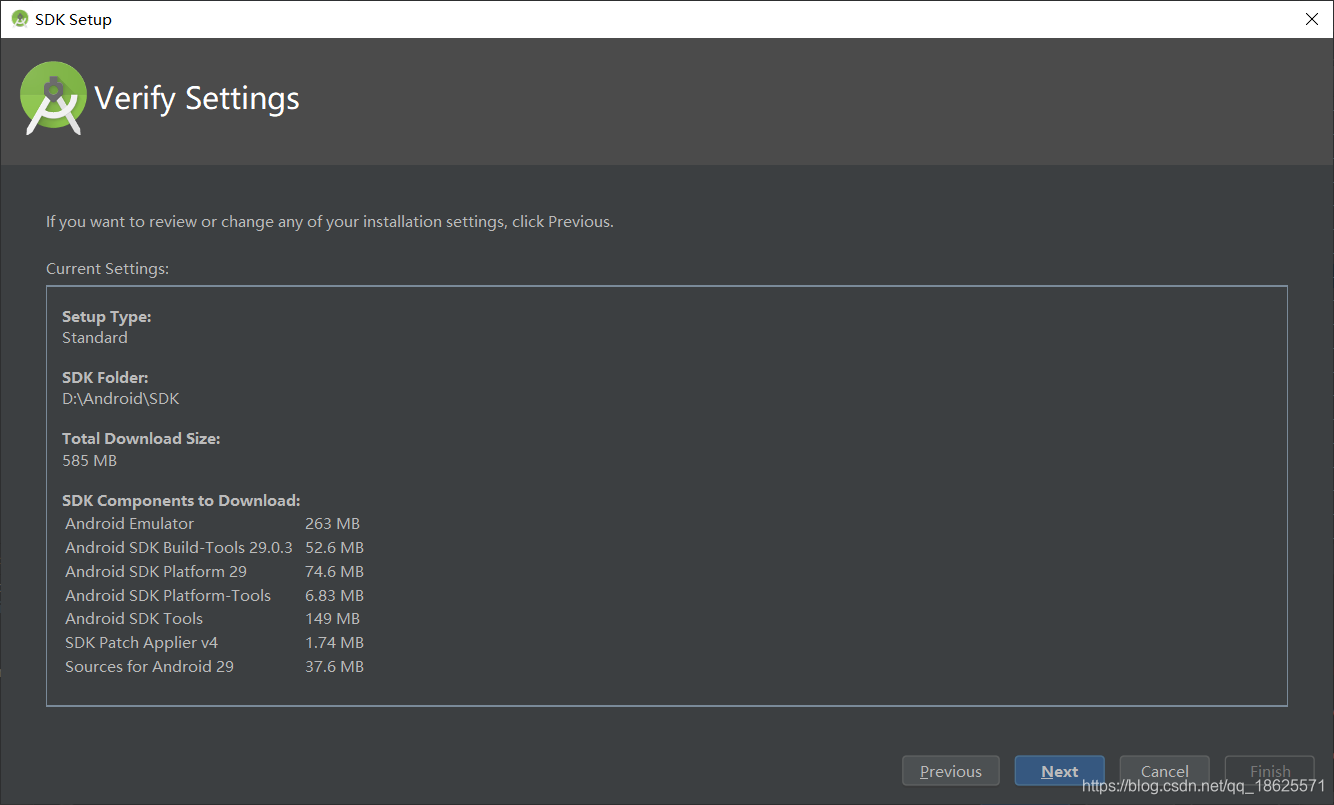Click the SDK Setup window title

[73, 19]
